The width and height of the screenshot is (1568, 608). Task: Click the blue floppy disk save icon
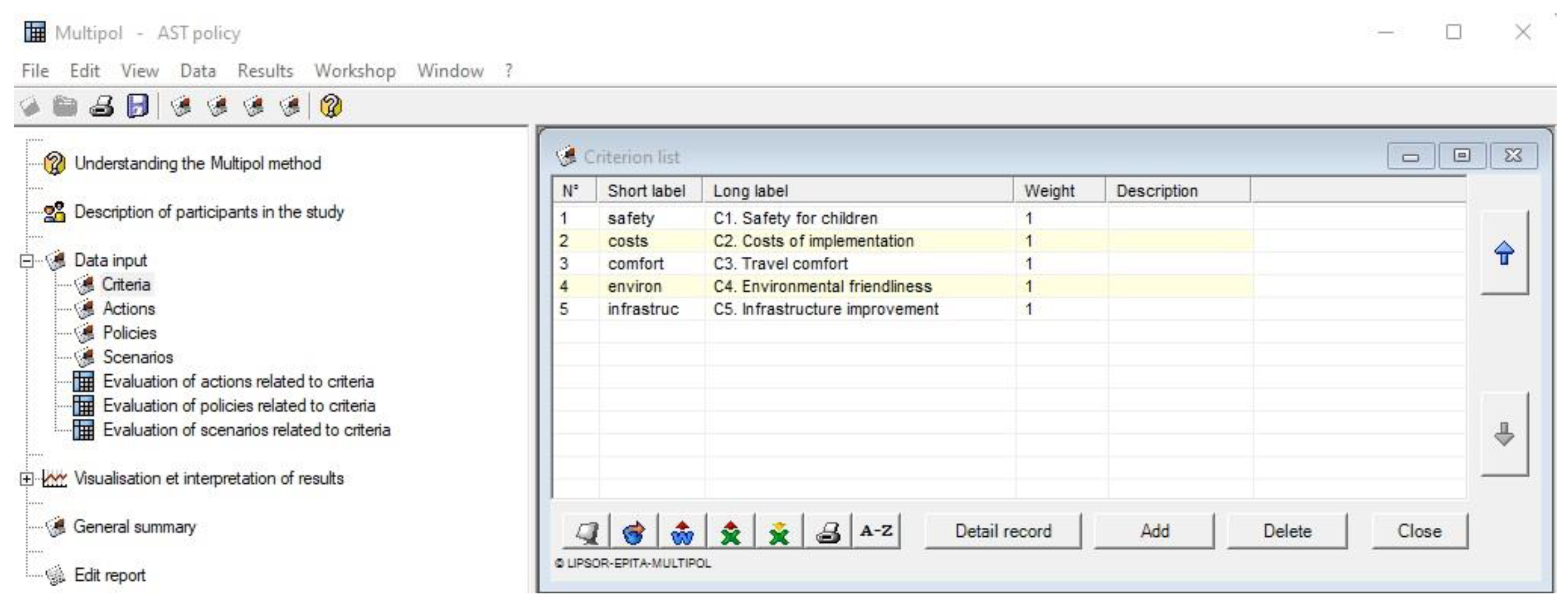click(137, 107)
